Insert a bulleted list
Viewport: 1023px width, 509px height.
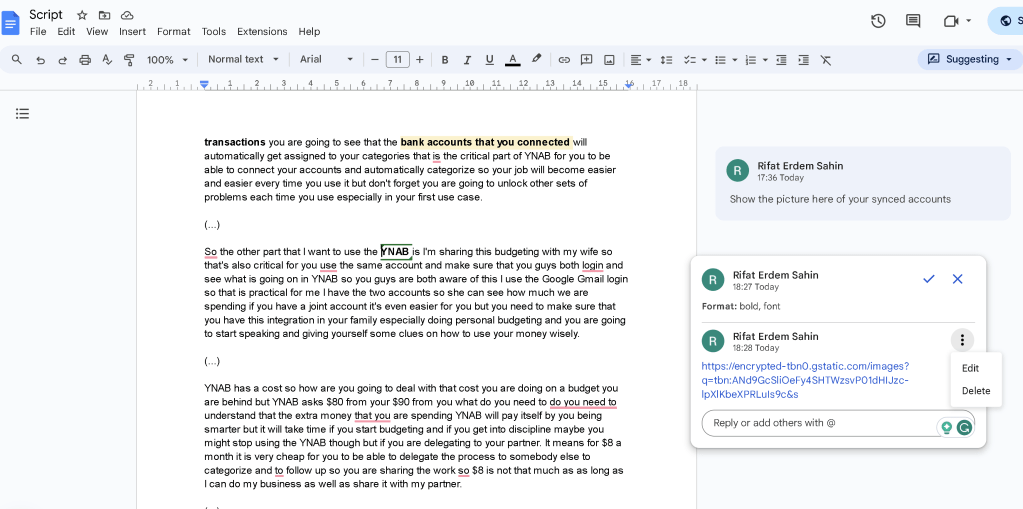(720, 60)
